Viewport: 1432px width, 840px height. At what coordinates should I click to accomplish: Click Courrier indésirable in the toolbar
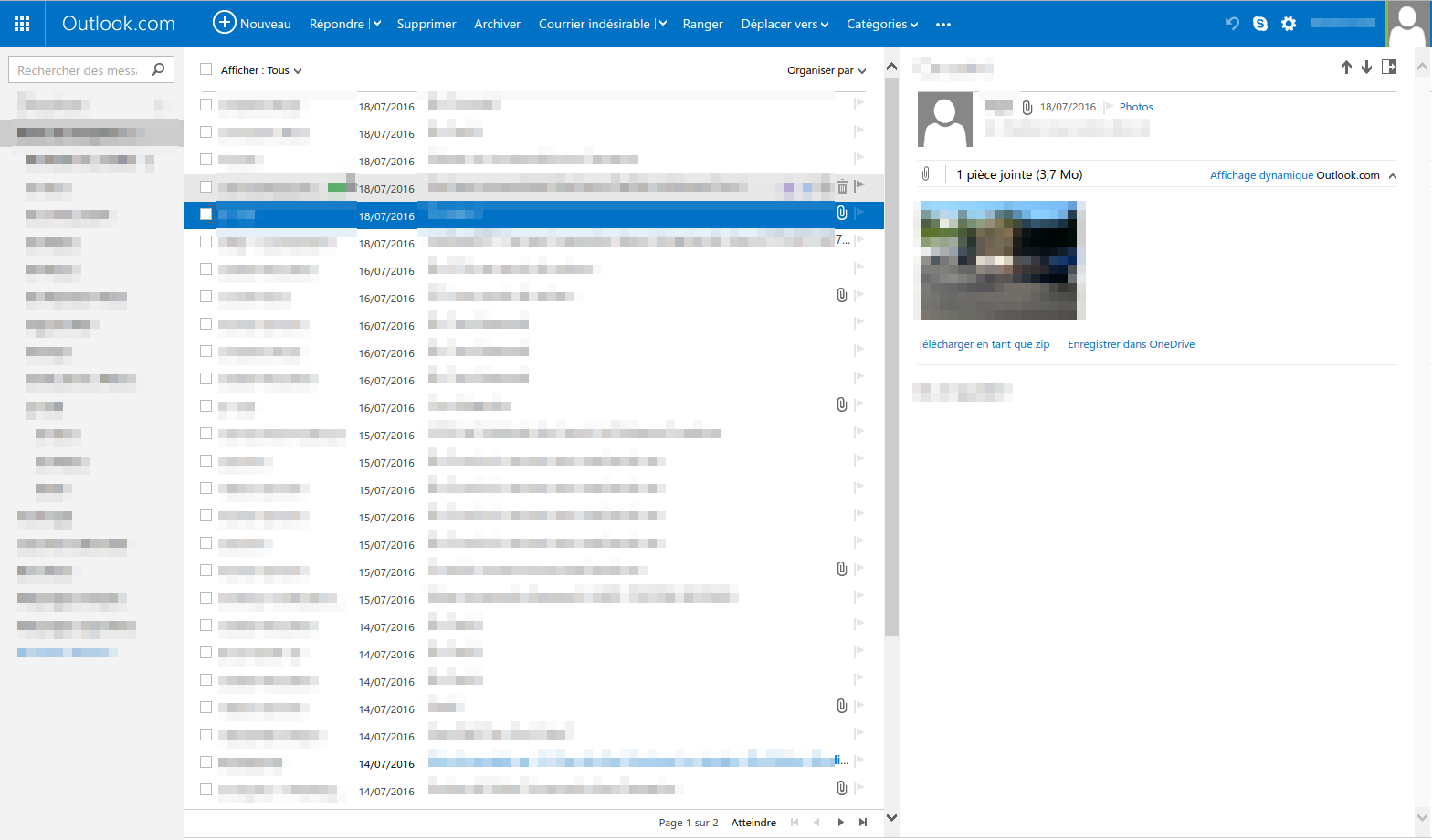595,24
